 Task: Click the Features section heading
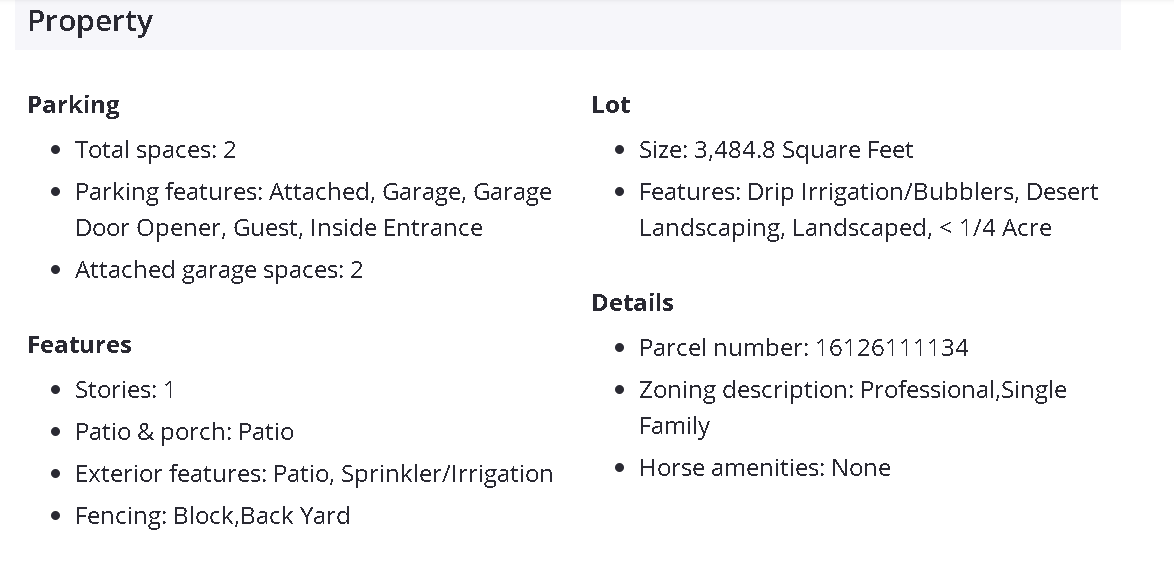[79, 345]
